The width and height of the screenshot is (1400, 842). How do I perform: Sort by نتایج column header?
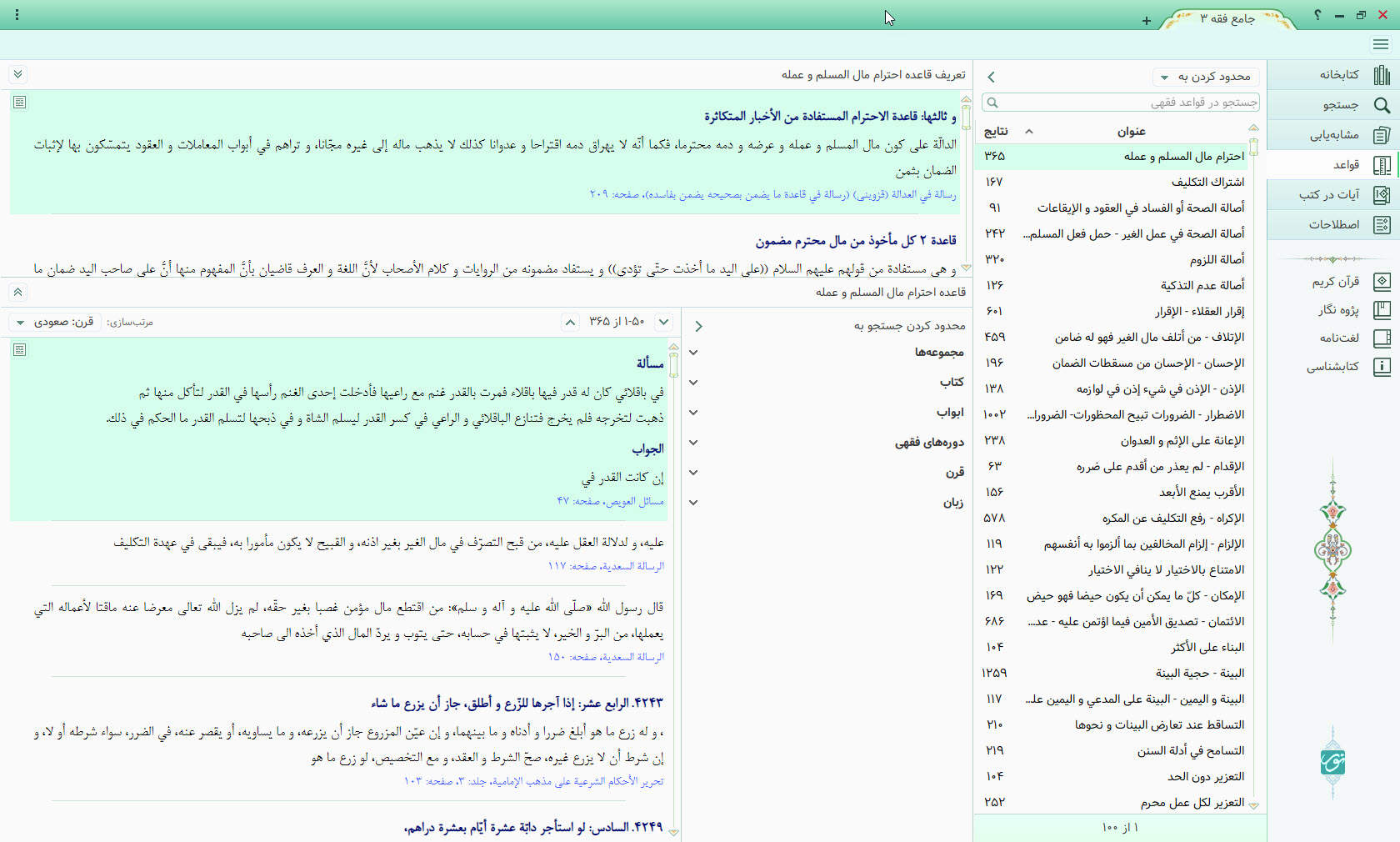(996, 131)
